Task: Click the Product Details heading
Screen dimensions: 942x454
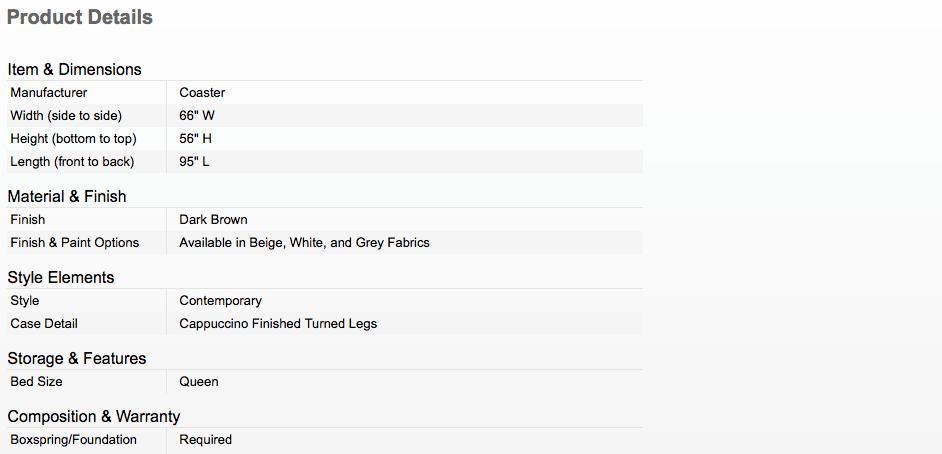Action: tap(80, 18)
